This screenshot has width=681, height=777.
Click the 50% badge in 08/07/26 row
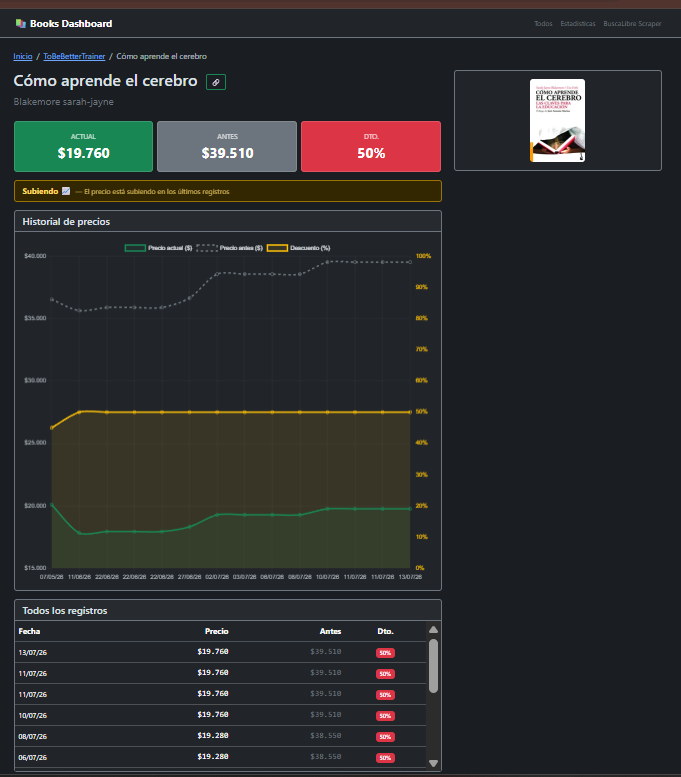tap(385, 737)
